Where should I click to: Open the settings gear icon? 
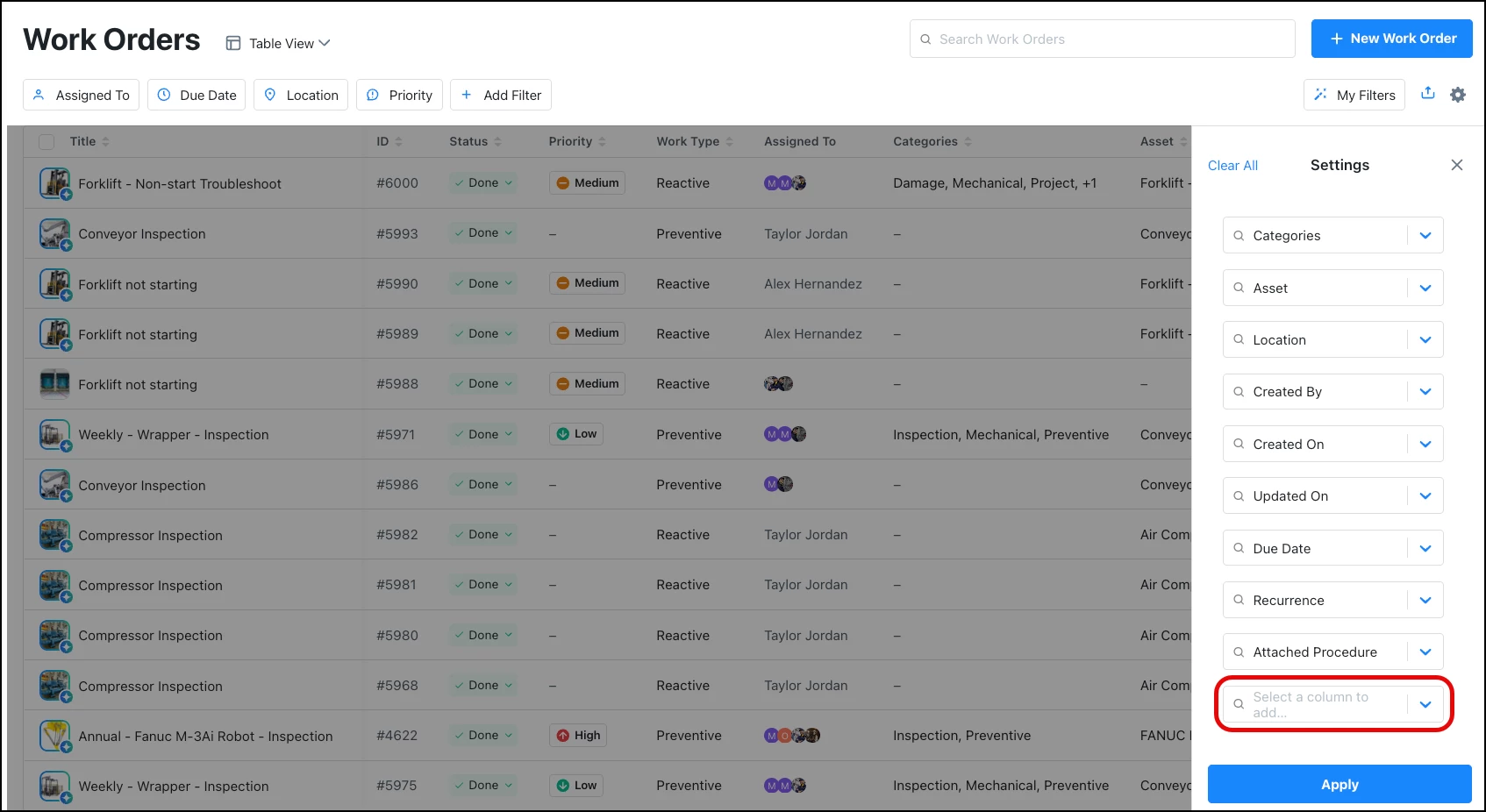1458,95
